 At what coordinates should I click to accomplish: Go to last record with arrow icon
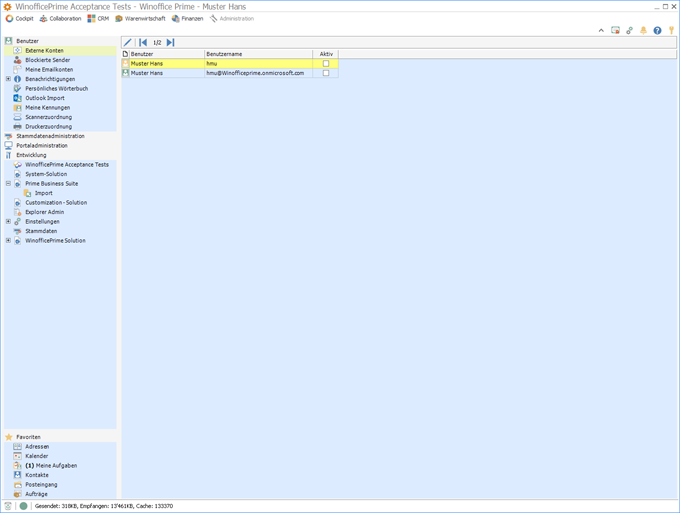[x=171, y=42]
